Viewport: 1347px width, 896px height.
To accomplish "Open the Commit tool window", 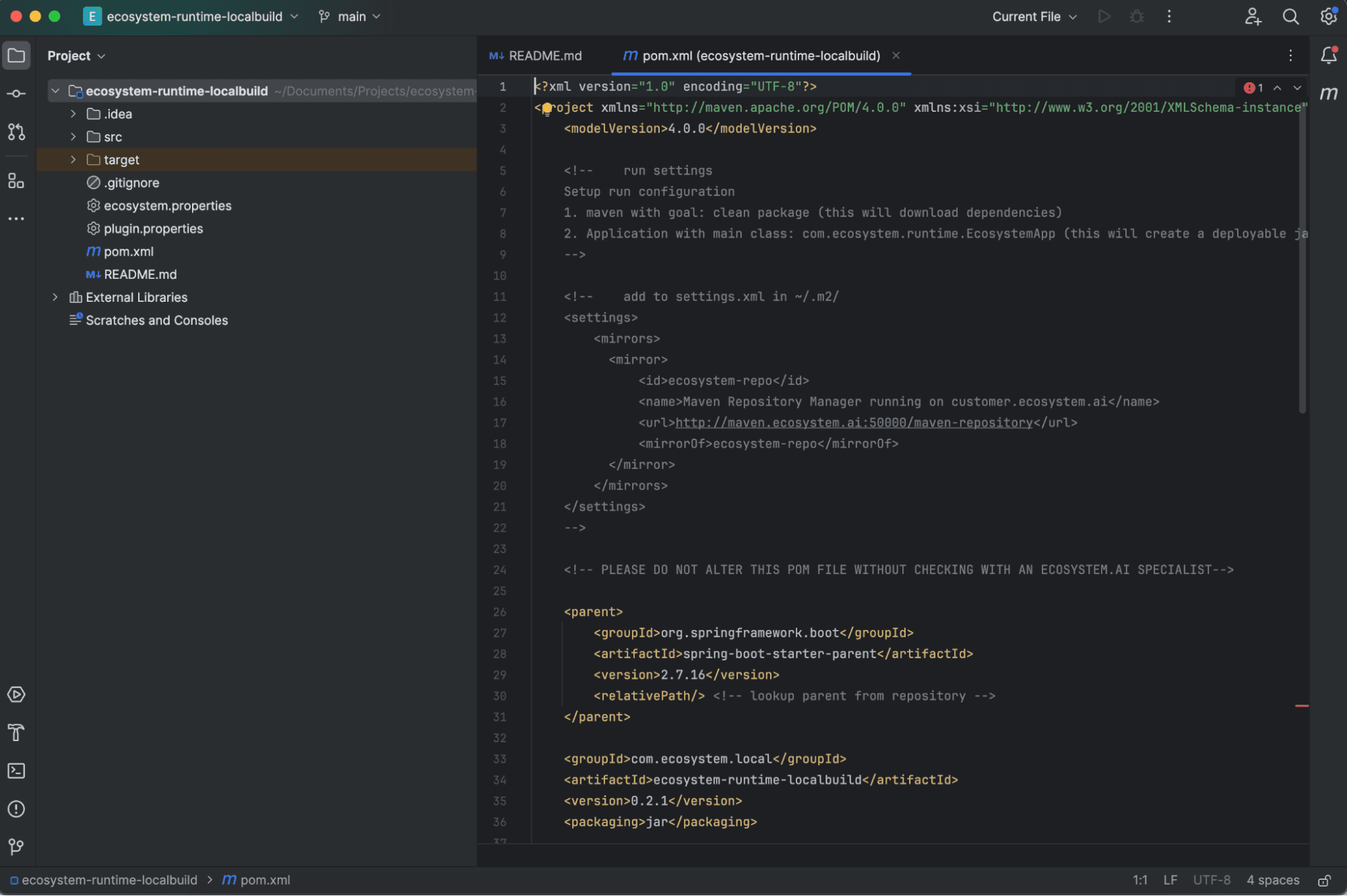I will 16,94.
